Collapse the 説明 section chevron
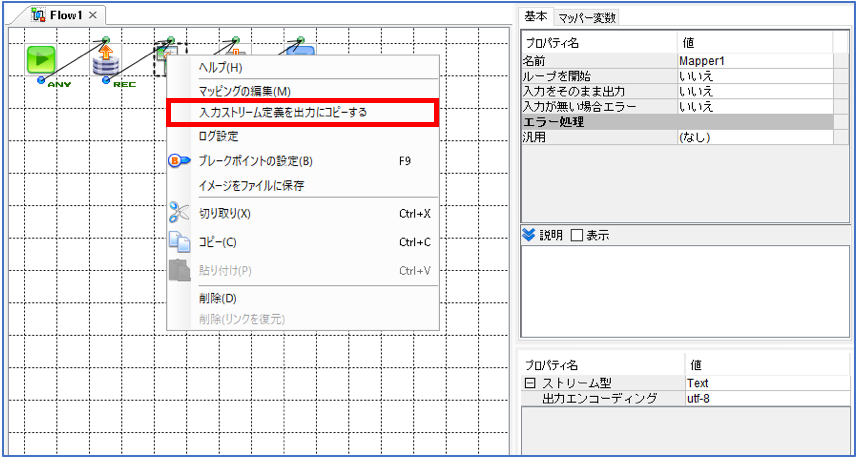The height and width of the screenshot is (459, 857). coord(528,236)
